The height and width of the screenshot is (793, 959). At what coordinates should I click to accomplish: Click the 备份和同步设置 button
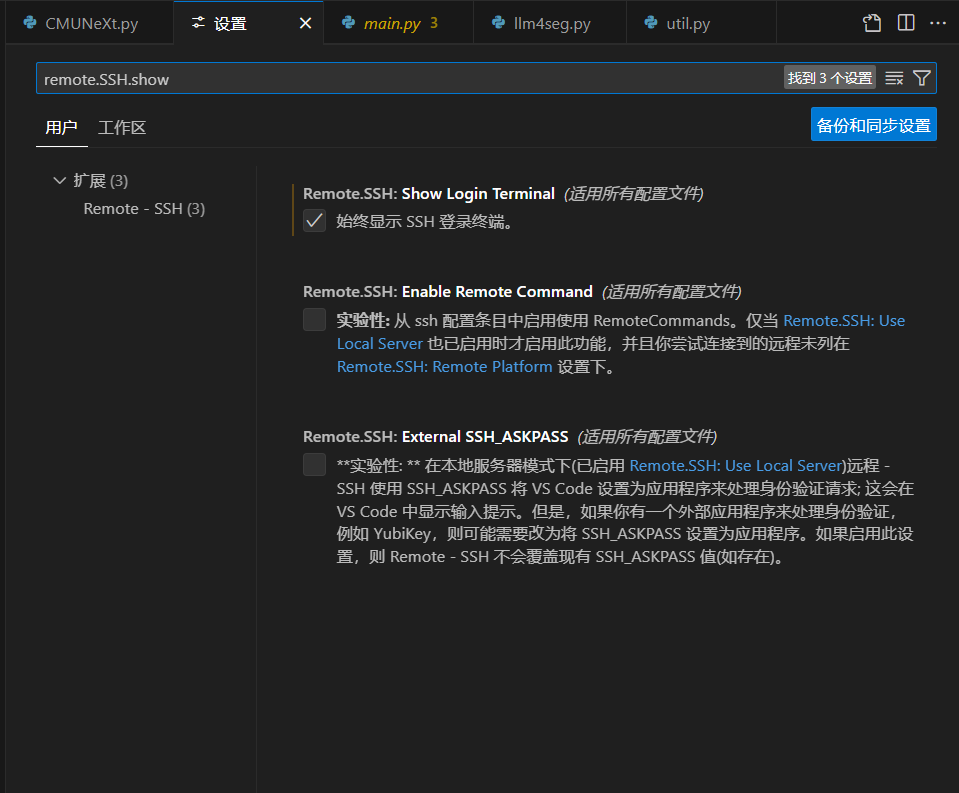(x=873, y=125)
